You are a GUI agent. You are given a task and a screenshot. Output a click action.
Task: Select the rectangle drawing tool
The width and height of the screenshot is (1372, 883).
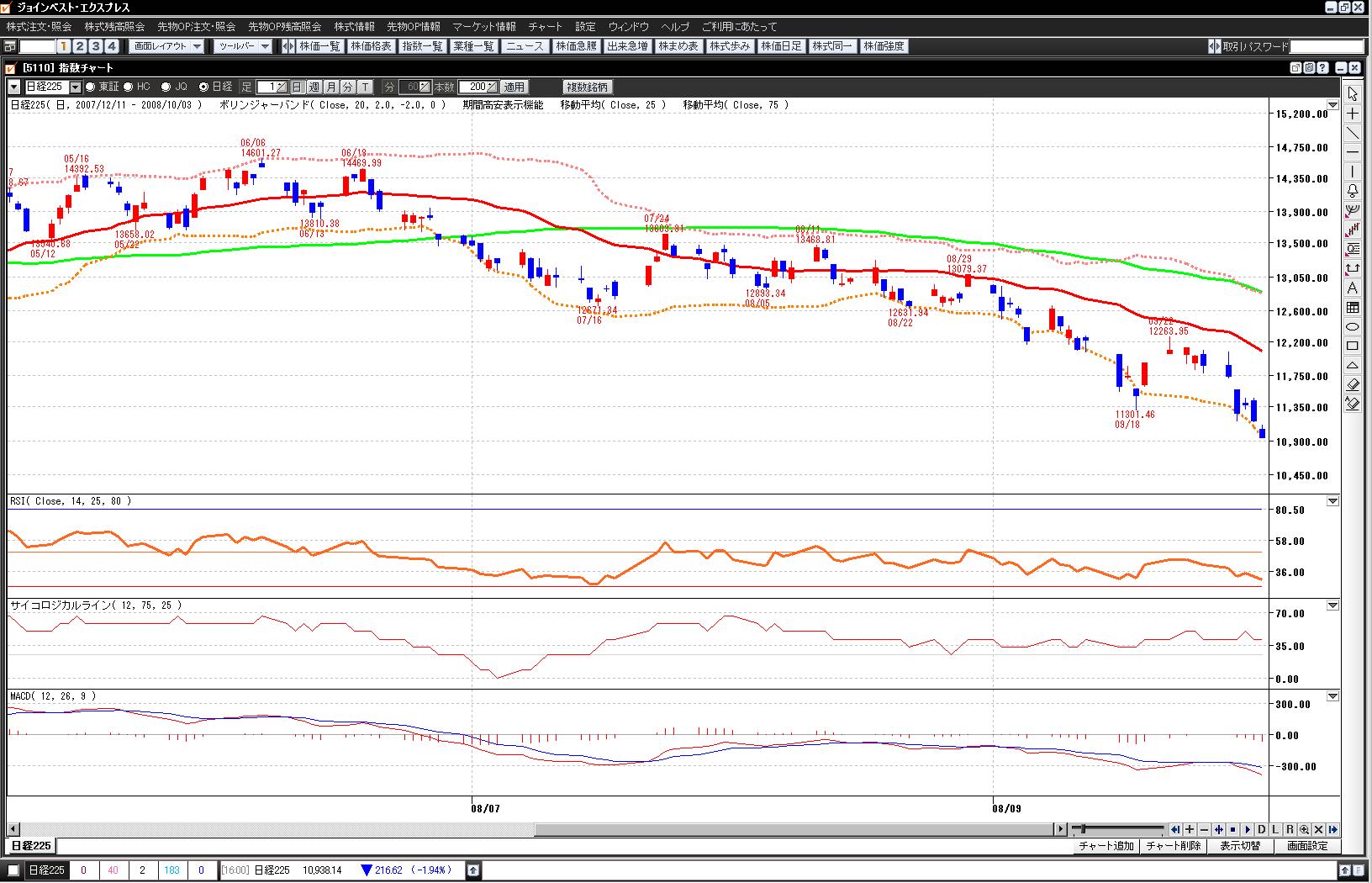(1353, 346)
